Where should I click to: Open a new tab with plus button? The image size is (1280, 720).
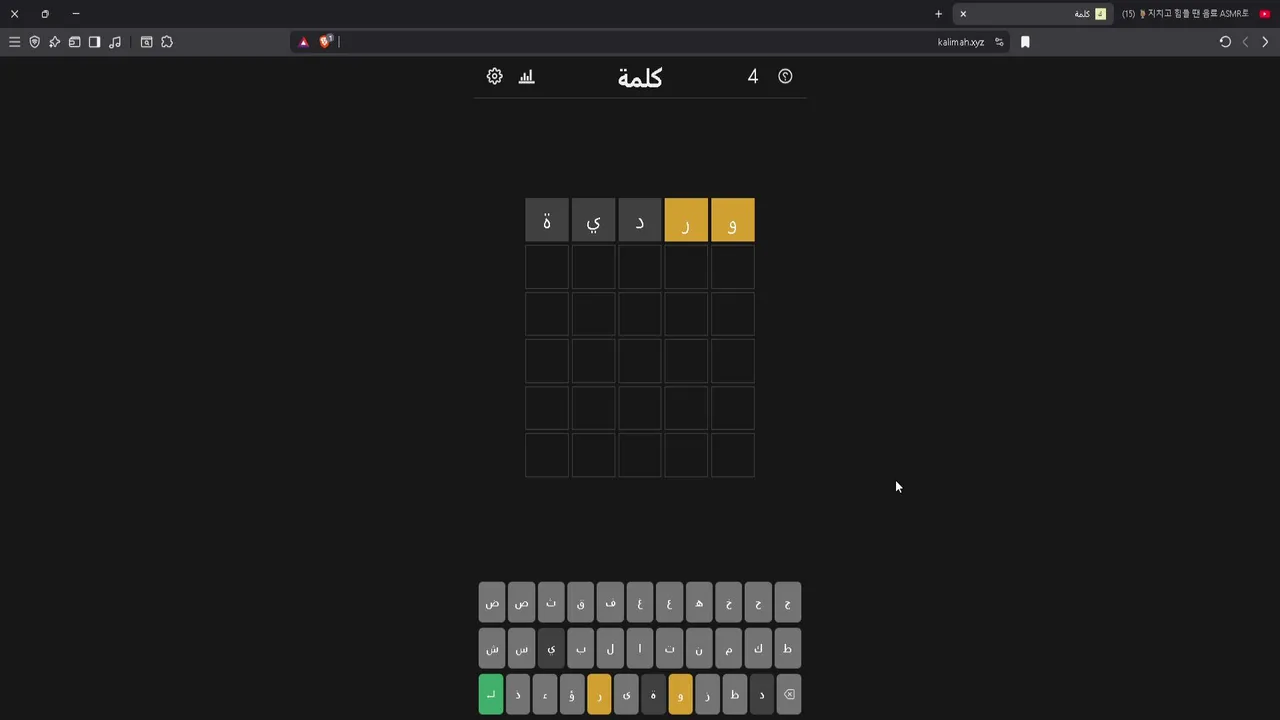point(938,14)
